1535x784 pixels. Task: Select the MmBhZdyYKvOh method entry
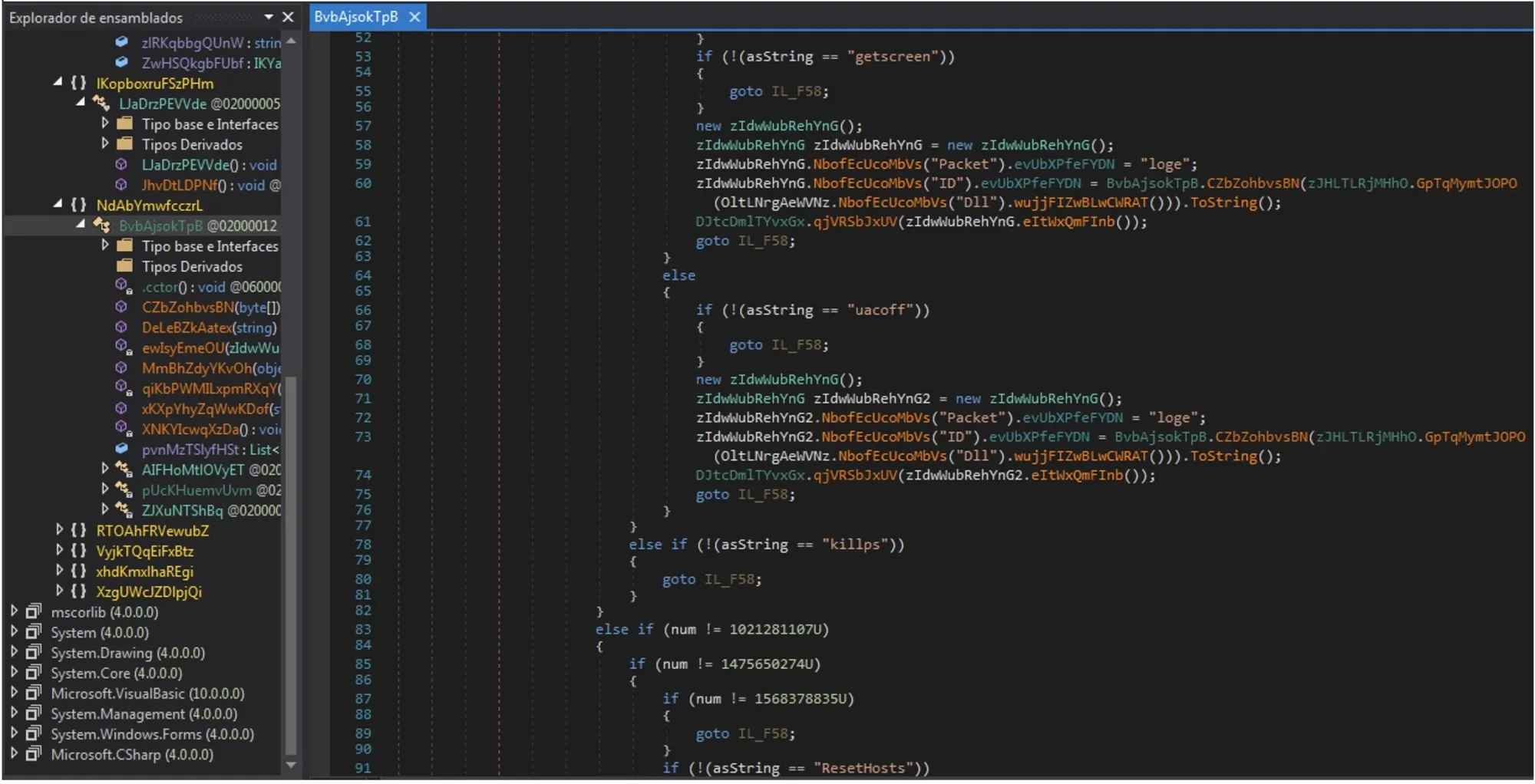pos(211,368)
